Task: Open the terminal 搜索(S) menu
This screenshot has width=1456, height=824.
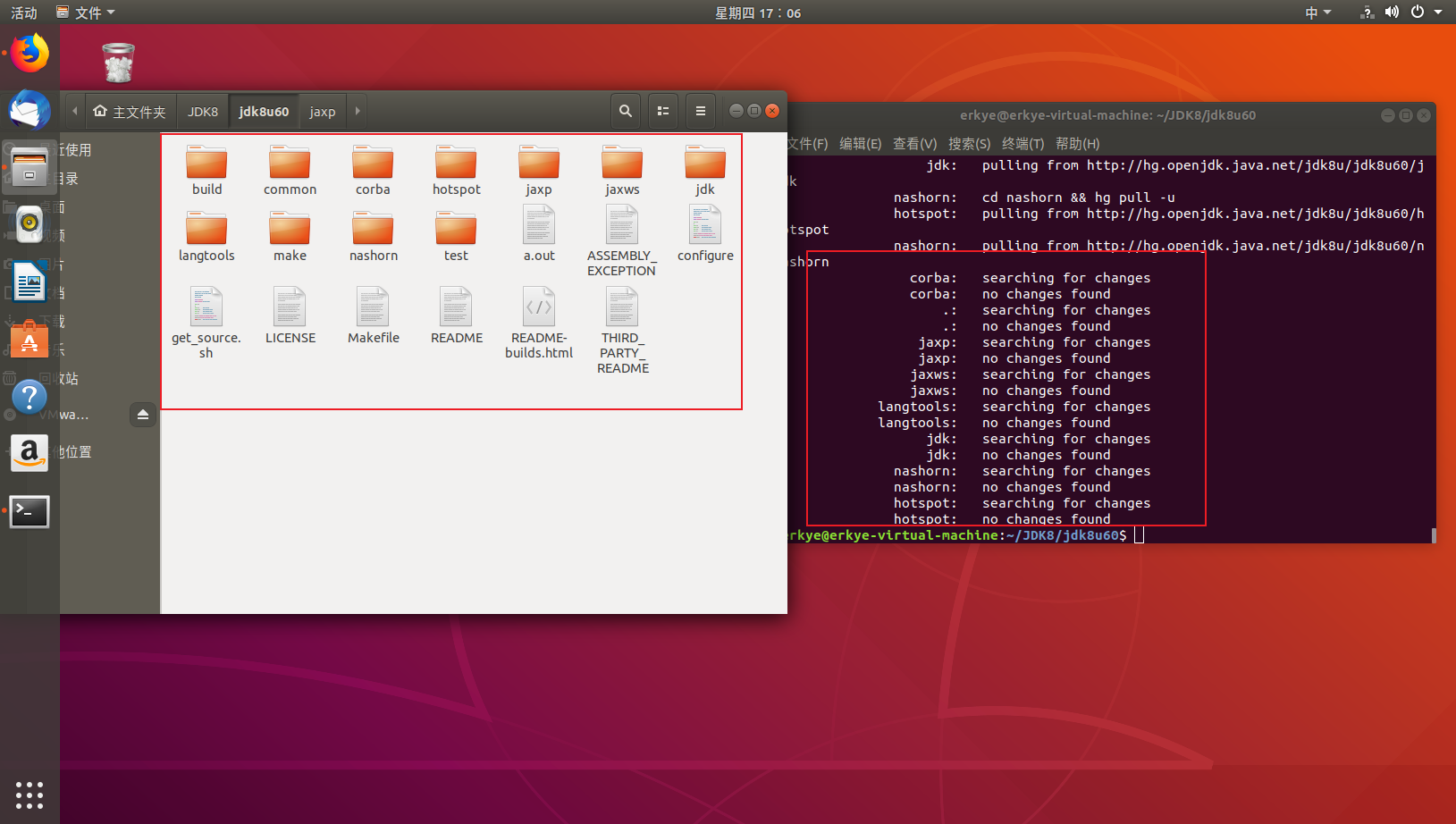Action: (969, 143)
